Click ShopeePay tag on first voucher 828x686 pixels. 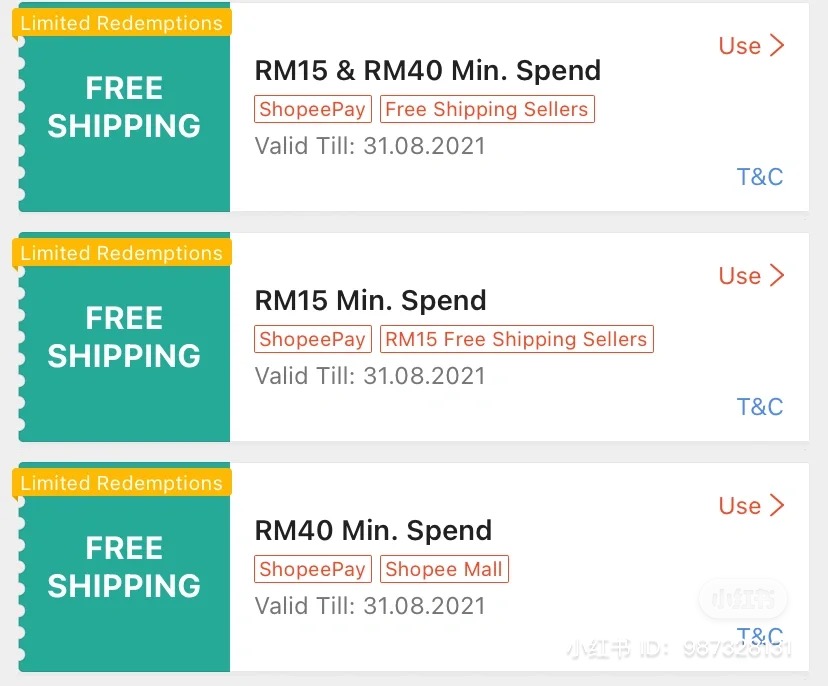click(x=313, y=109)
